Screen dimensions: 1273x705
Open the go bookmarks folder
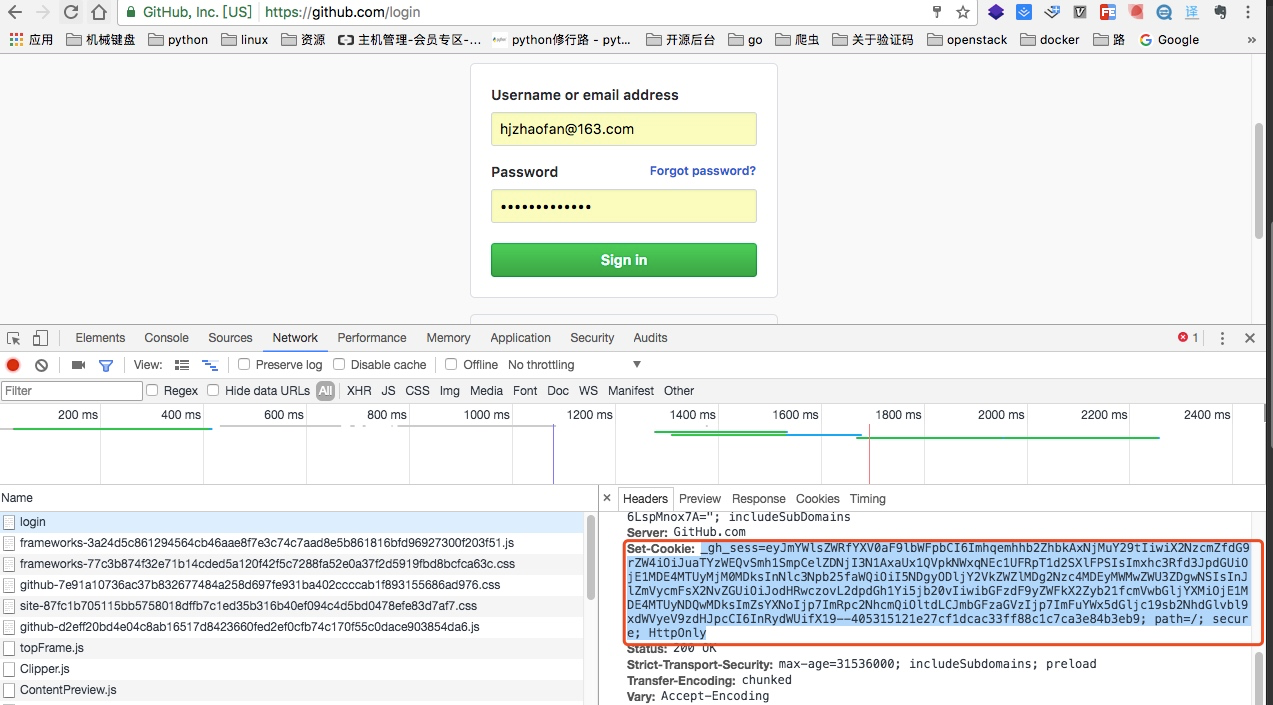pos(745,40)
